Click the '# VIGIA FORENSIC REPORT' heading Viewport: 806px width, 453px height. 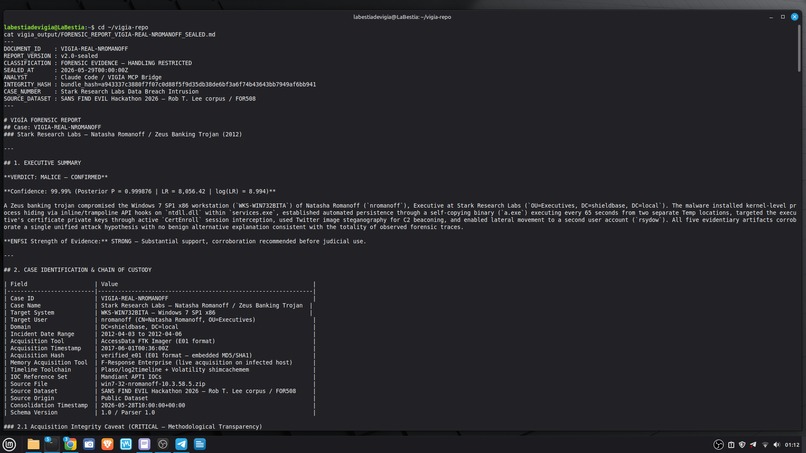point(42,120)
